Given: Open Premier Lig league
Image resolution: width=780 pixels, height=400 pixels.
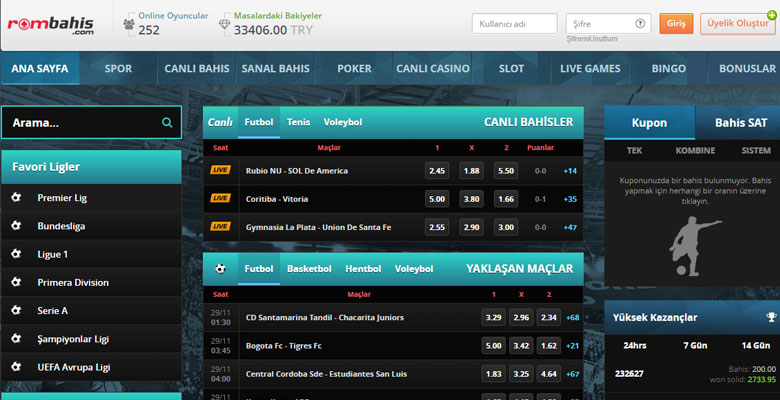Looking at the screenshot, I should click(92, 198).
